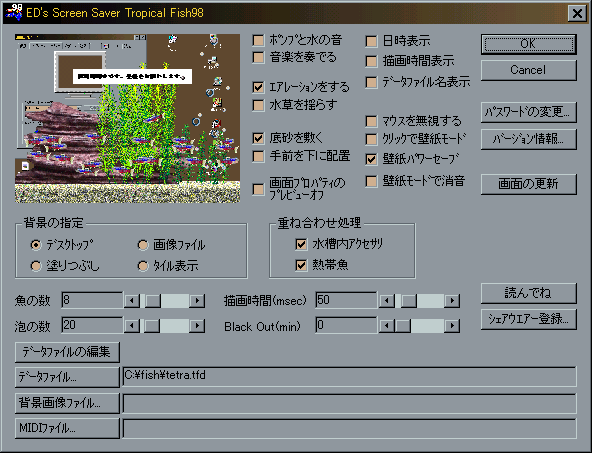
Task: Click left arrow of 魚の数 scrollbar
Action: point(132,301)
